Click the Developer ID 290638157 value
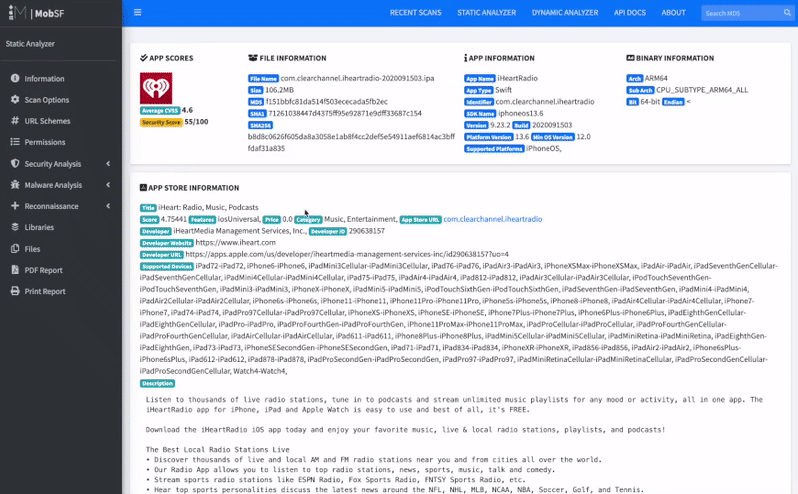 coord(366,231)
